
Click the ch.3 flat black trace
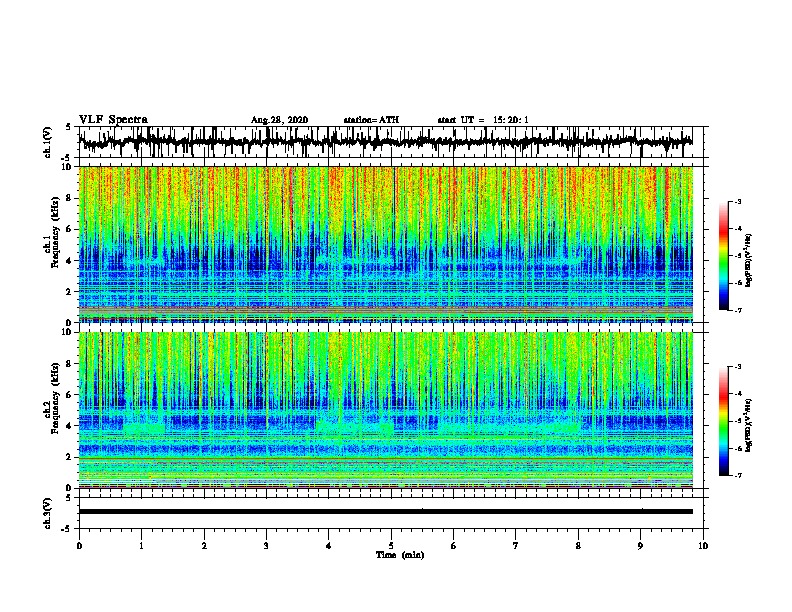[x=385, y=512]
